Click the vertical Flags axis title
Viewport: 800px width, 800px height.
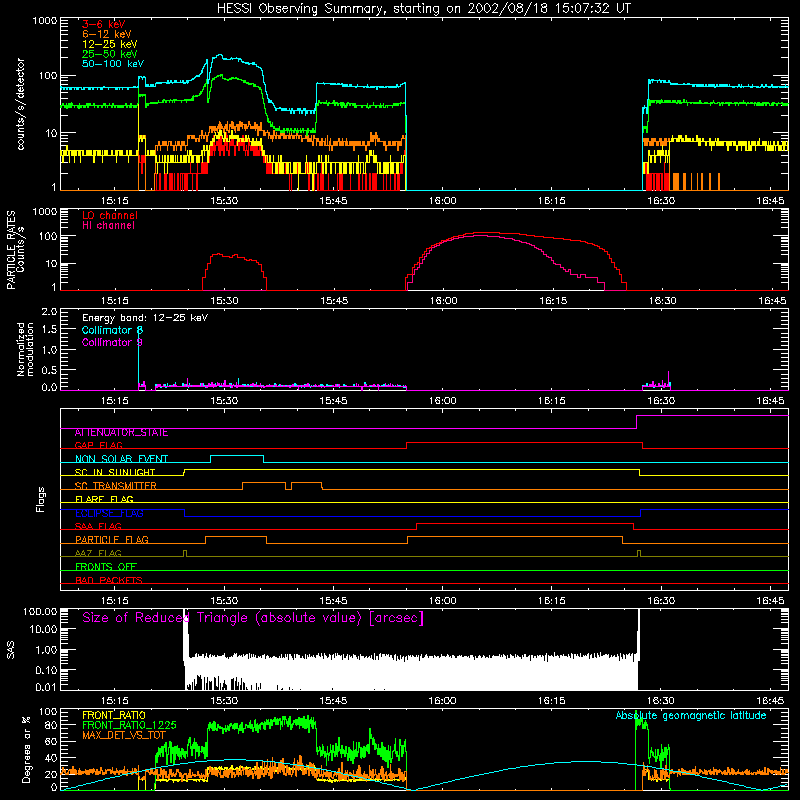pos(41,499)
